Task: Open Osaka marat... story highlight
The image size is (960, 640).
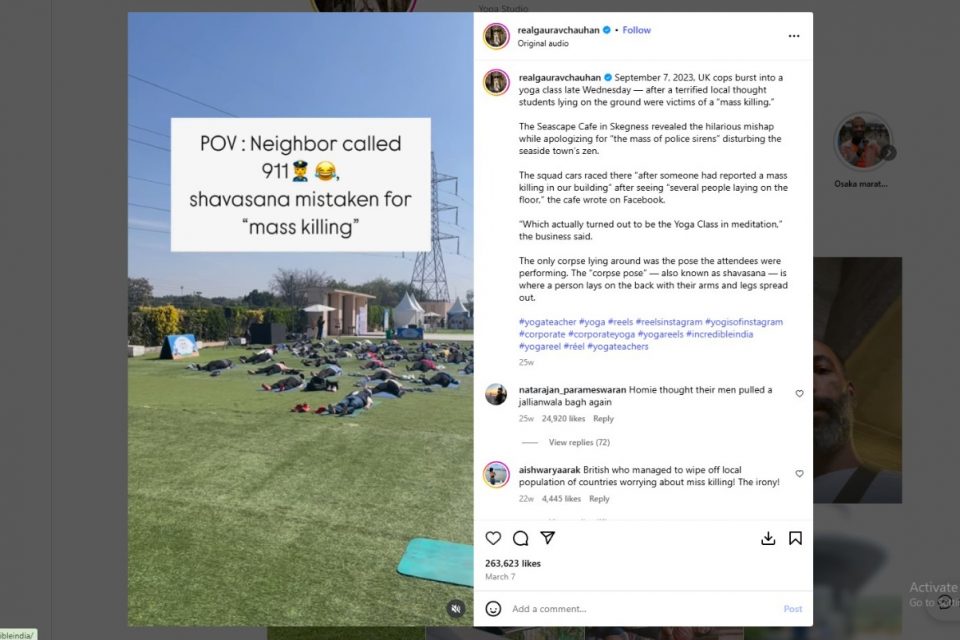Action: 861,142
